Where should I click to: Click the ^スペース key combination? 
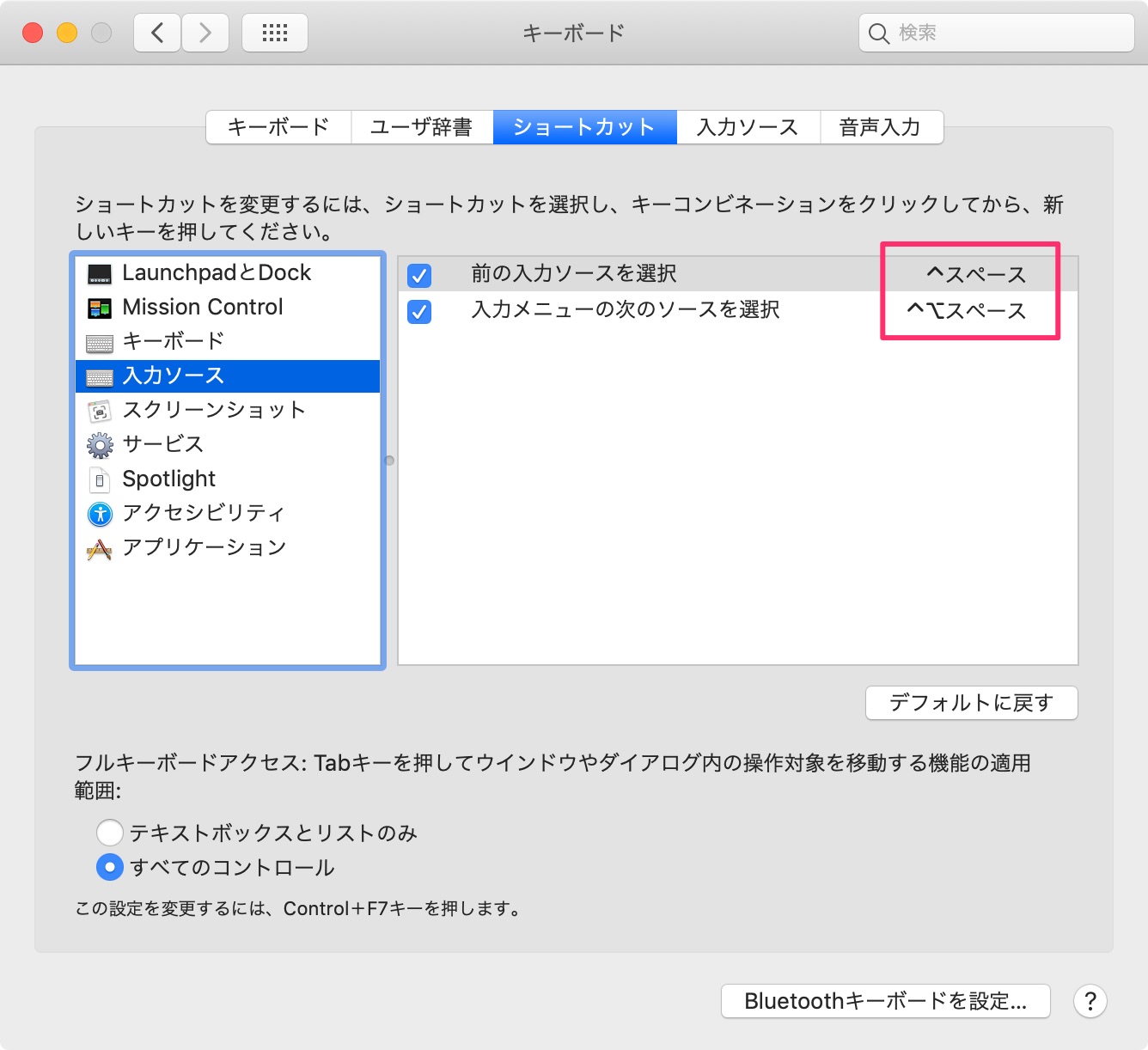[x=976, y=275]
